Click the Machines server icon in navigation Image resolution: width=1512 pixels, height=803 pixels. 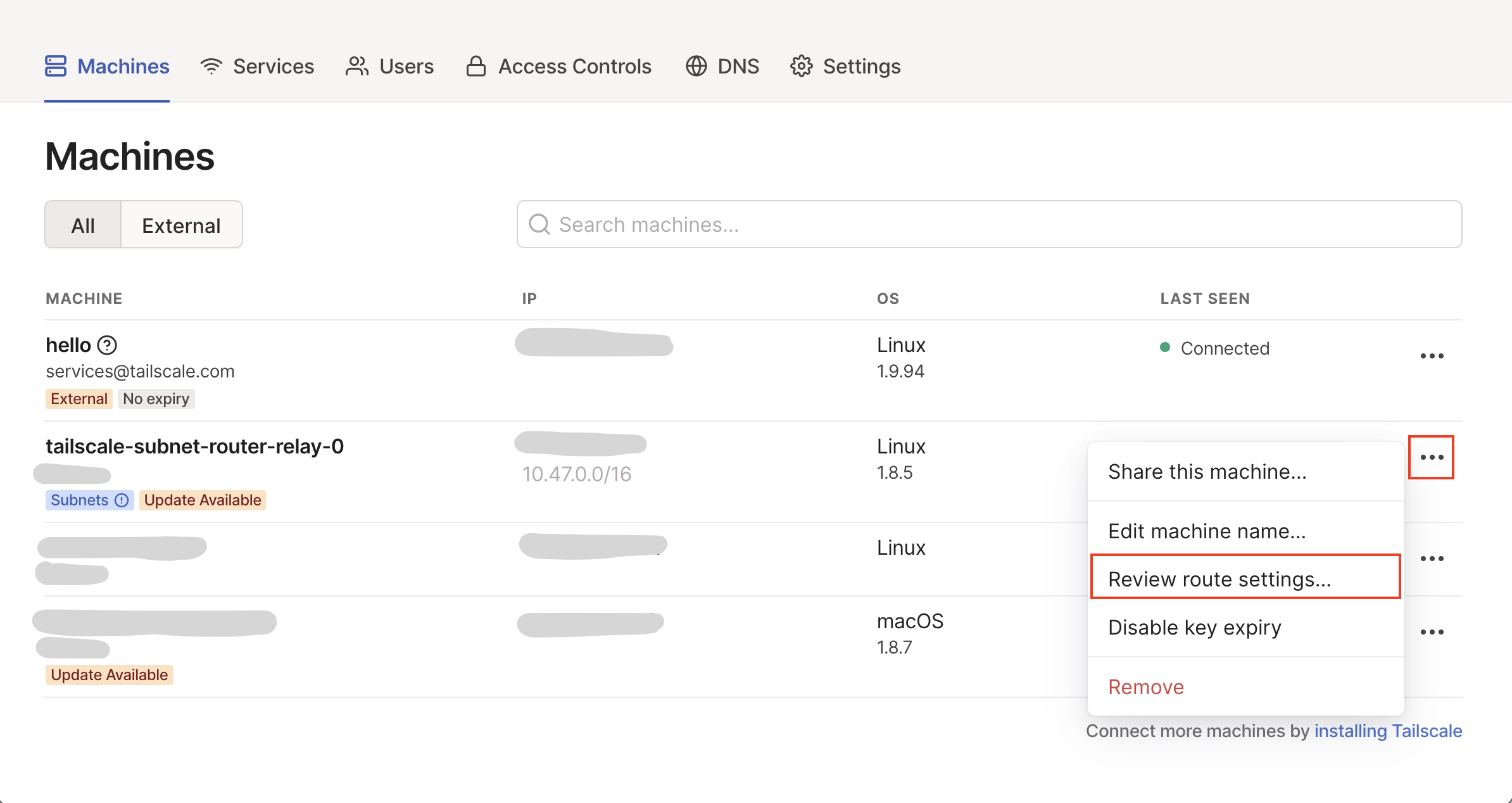pos(56,66)
